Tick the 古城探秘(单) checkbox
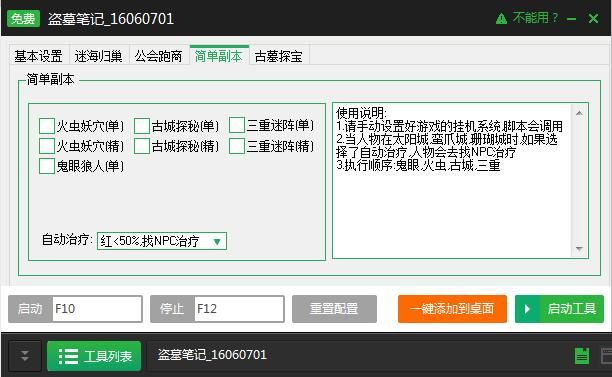The image size is (612, 377). pos(142,126)
